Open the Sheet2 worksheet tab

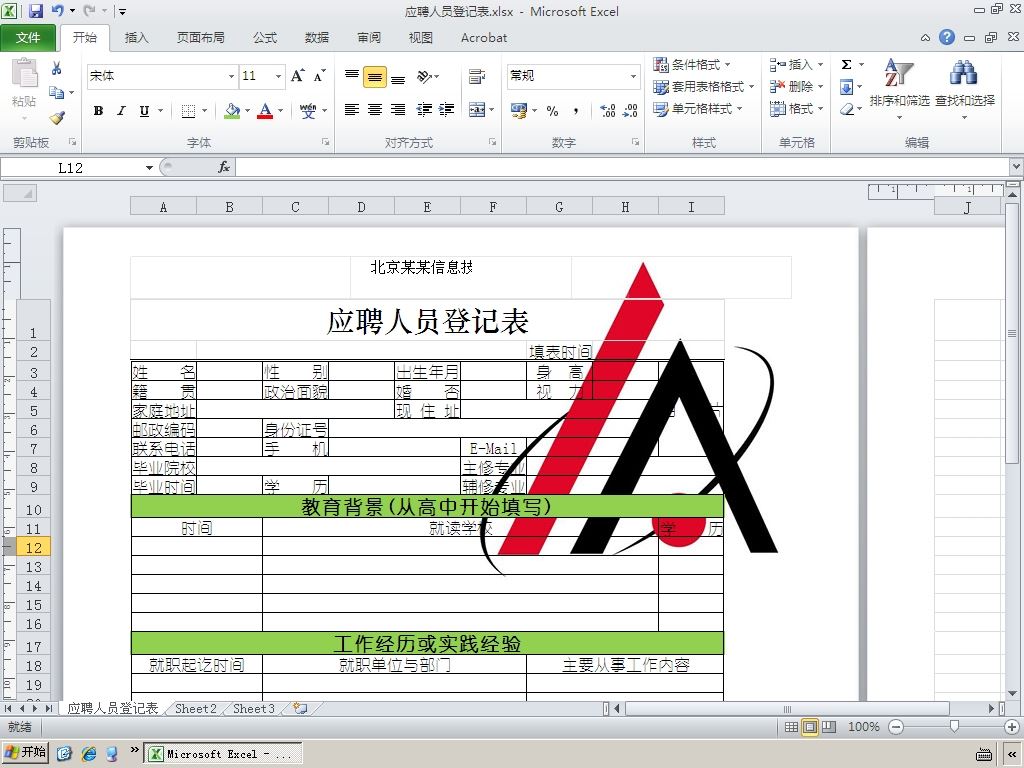pyautogui.click(x=195, y=709)
